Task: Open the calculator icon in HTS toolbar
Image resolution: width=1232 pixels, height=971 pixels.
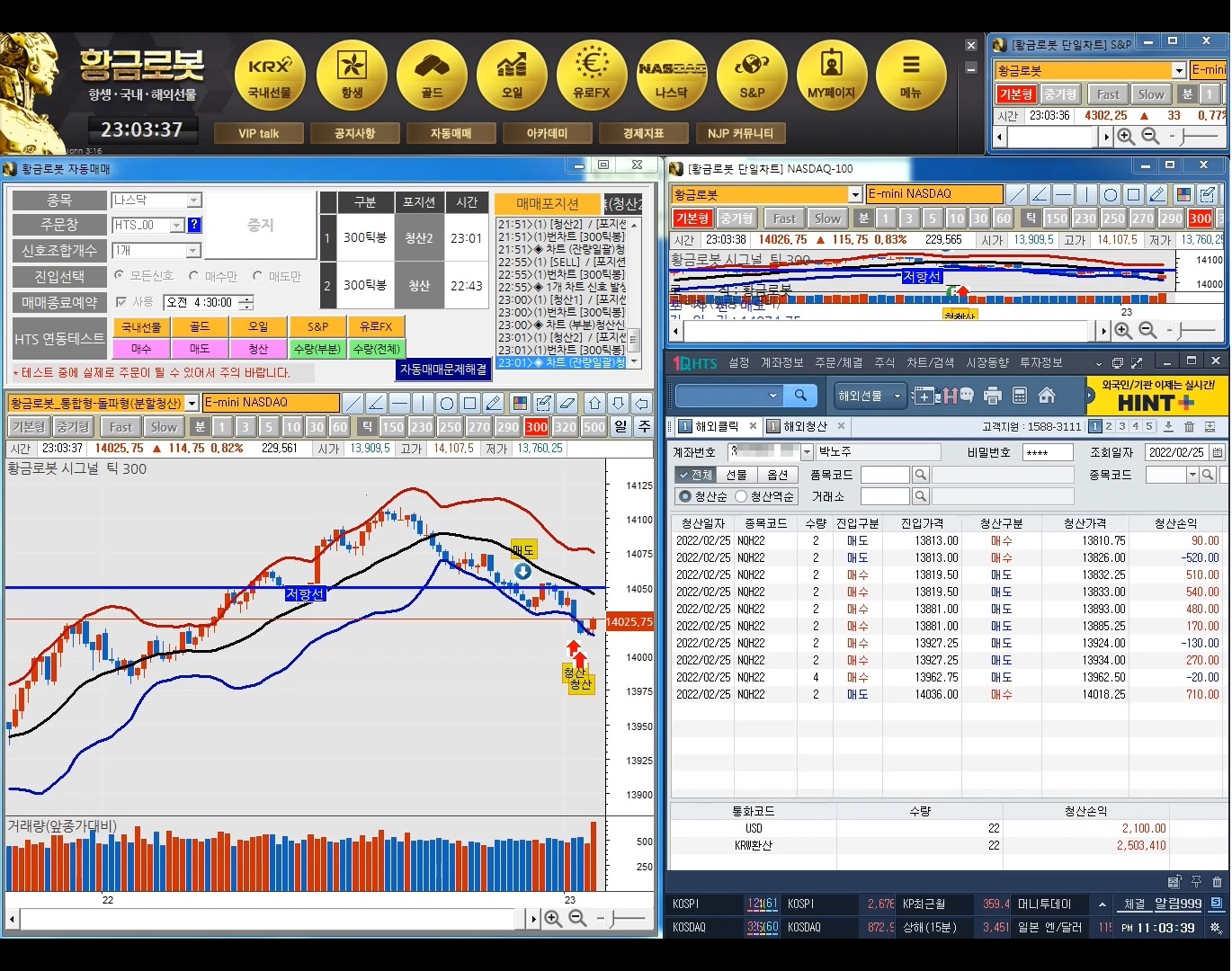Action: click(1020, 396)
